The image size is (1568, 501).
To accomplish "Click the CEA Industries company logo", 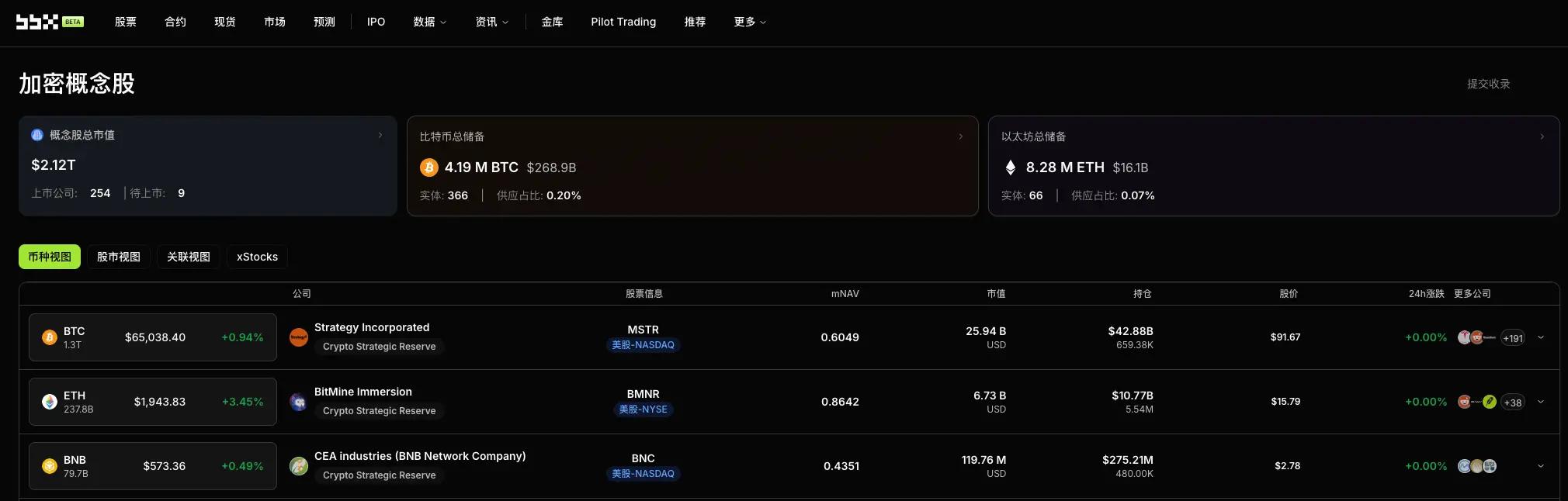I will [x=299, y=466].
